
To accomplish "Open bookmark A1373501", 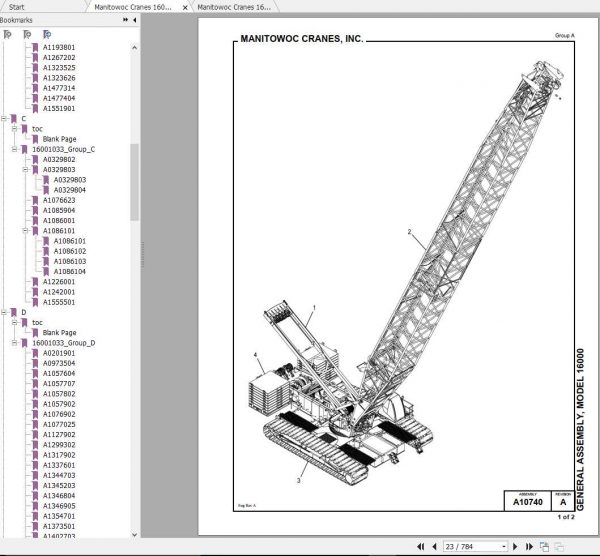I will click(x=59, y=527).
